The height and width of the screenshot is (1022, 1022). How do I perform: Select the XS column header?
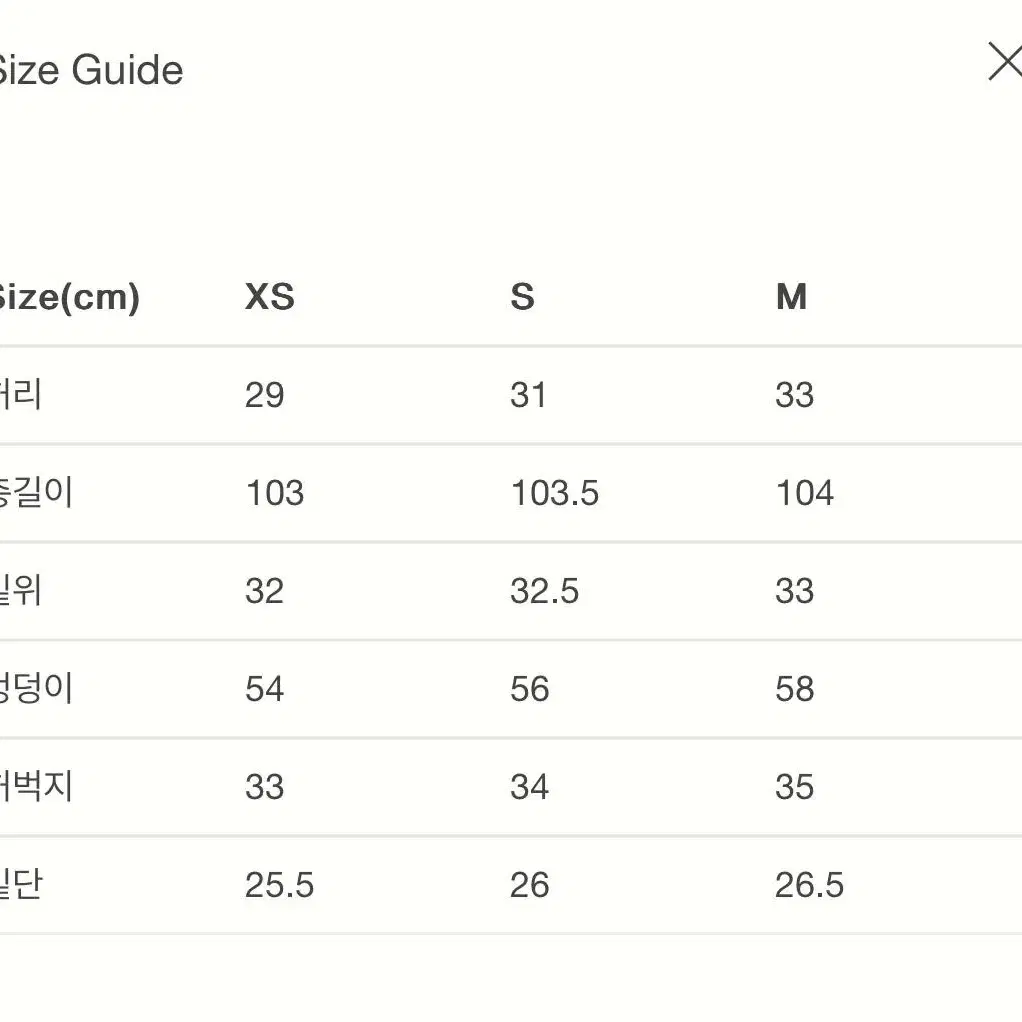pyautogui.click(x=270, y=297)
